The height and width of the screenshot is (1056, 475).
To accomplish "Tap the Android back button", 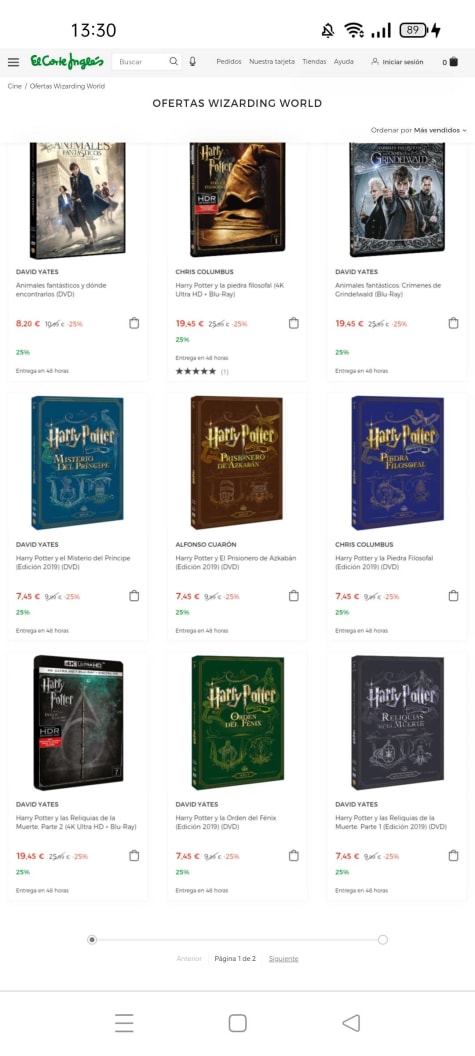I will 351,1023.
